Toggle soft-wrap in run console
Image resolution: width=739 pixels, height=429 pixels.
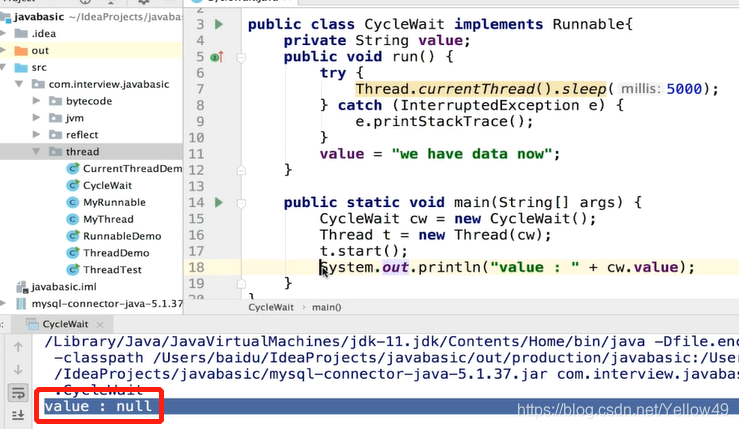tap(18, 392)
